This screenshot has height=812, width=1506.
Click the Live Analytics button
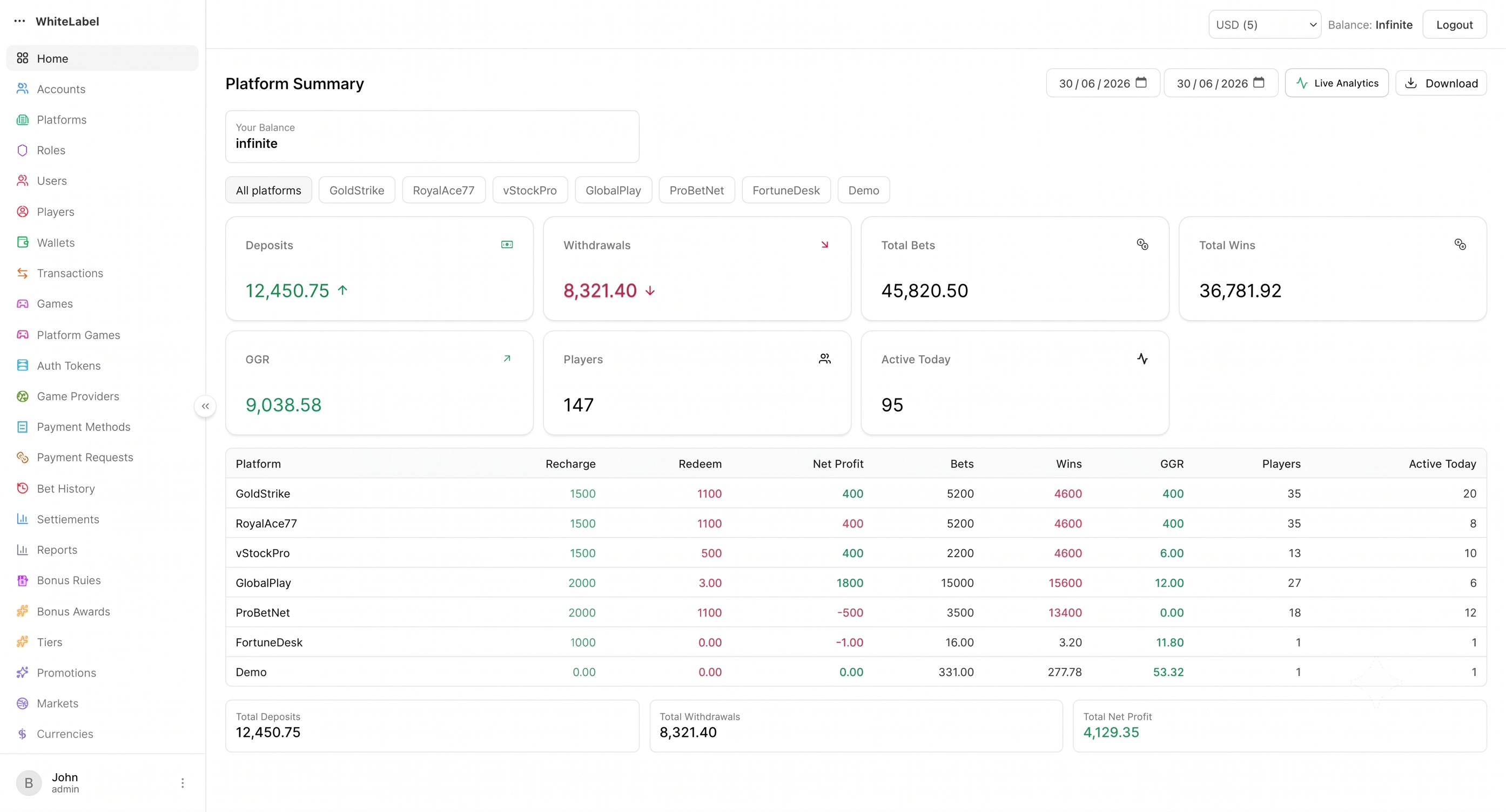tap(1336, 83)
